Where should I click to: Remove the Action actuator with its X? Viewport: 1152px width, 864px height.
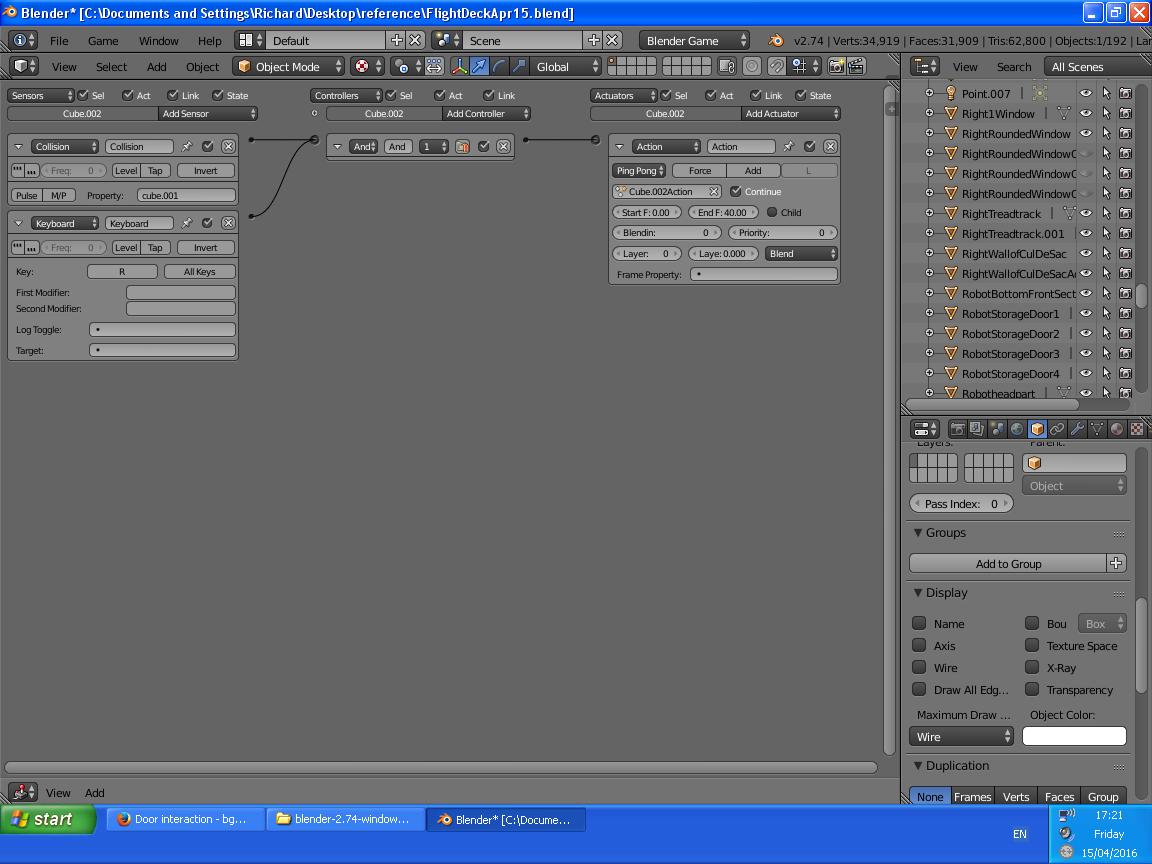coord(830,146)
